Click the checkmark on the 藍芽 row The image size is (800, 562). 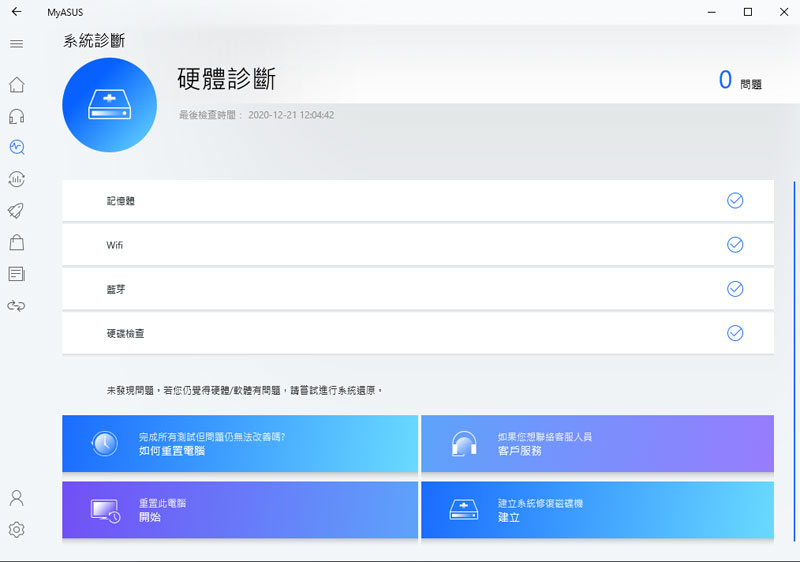click(735, 289)
